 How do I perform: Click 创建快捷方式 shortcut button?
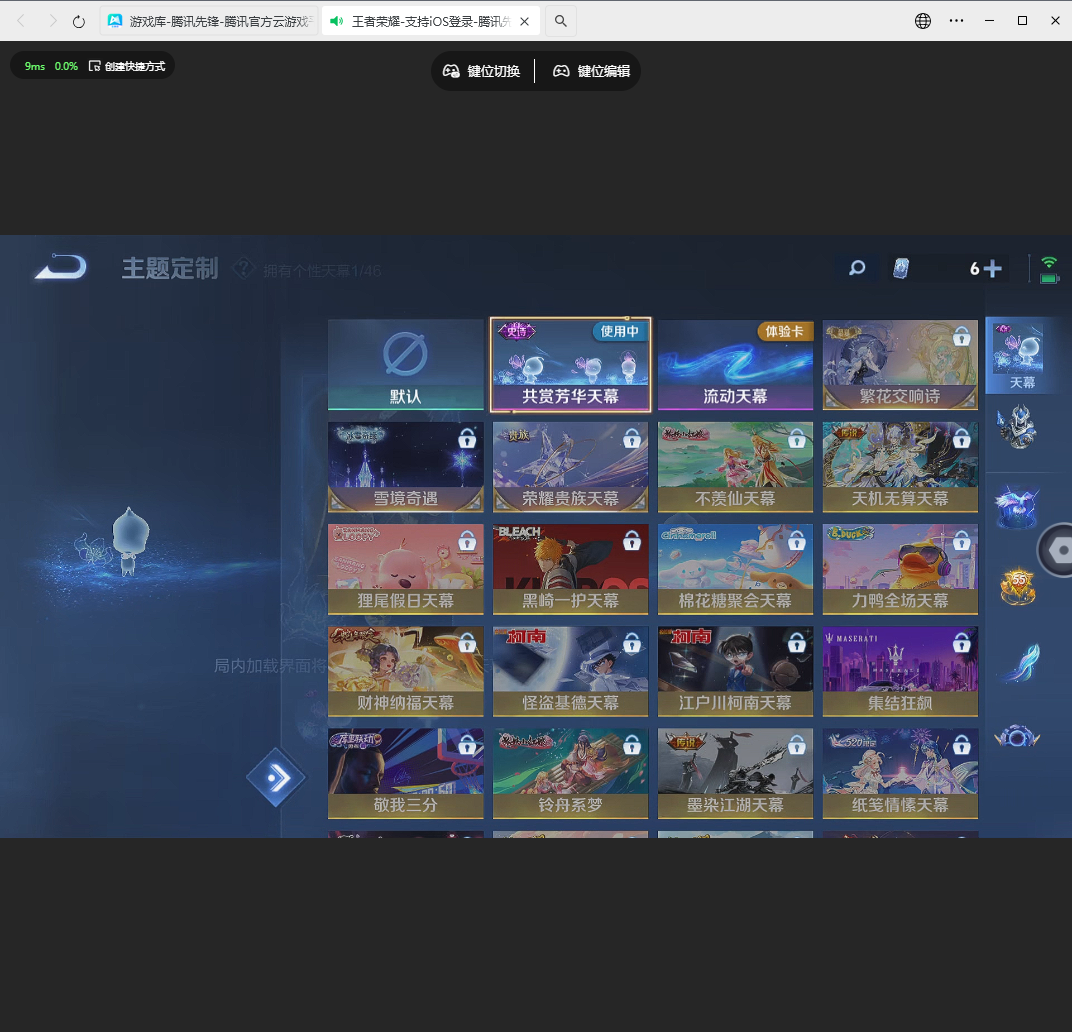127,66
